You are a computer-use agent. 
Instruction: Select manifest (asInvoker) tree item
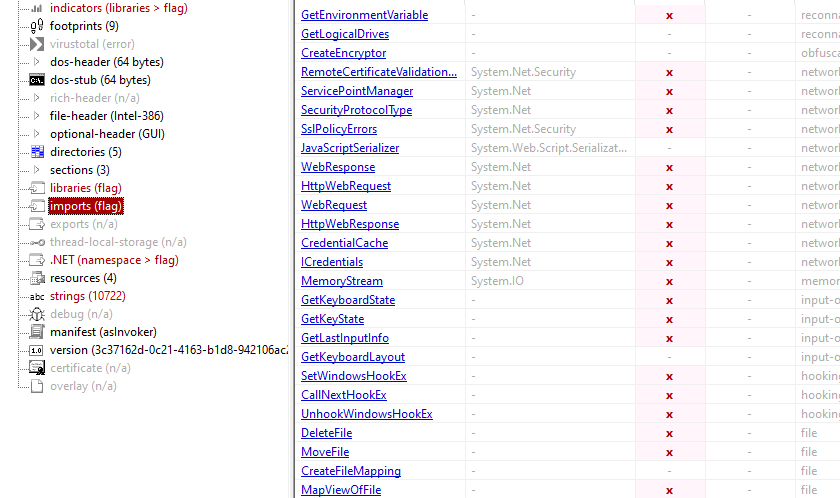click(103, 332)
